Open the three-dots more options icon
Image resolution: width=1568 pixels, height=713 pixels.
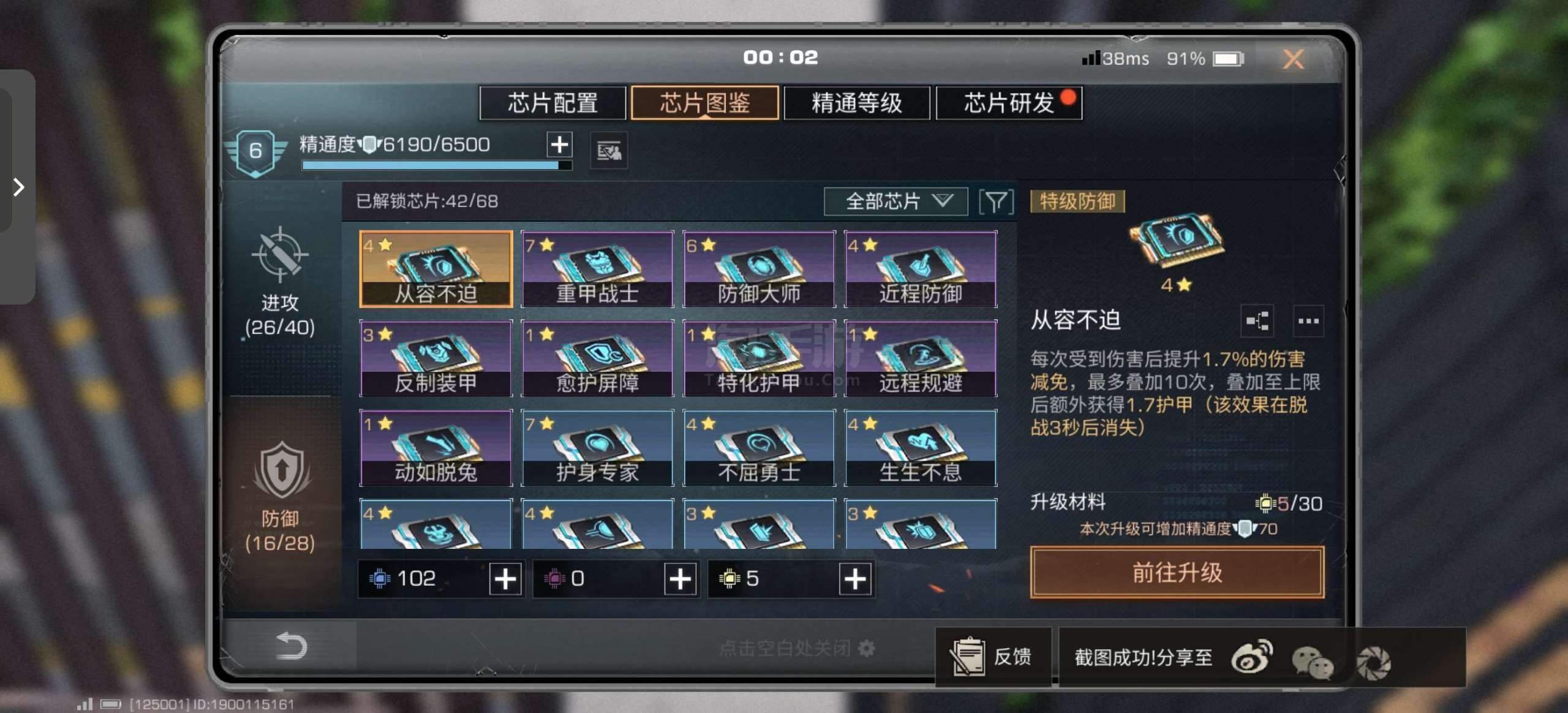point(1308,321)
